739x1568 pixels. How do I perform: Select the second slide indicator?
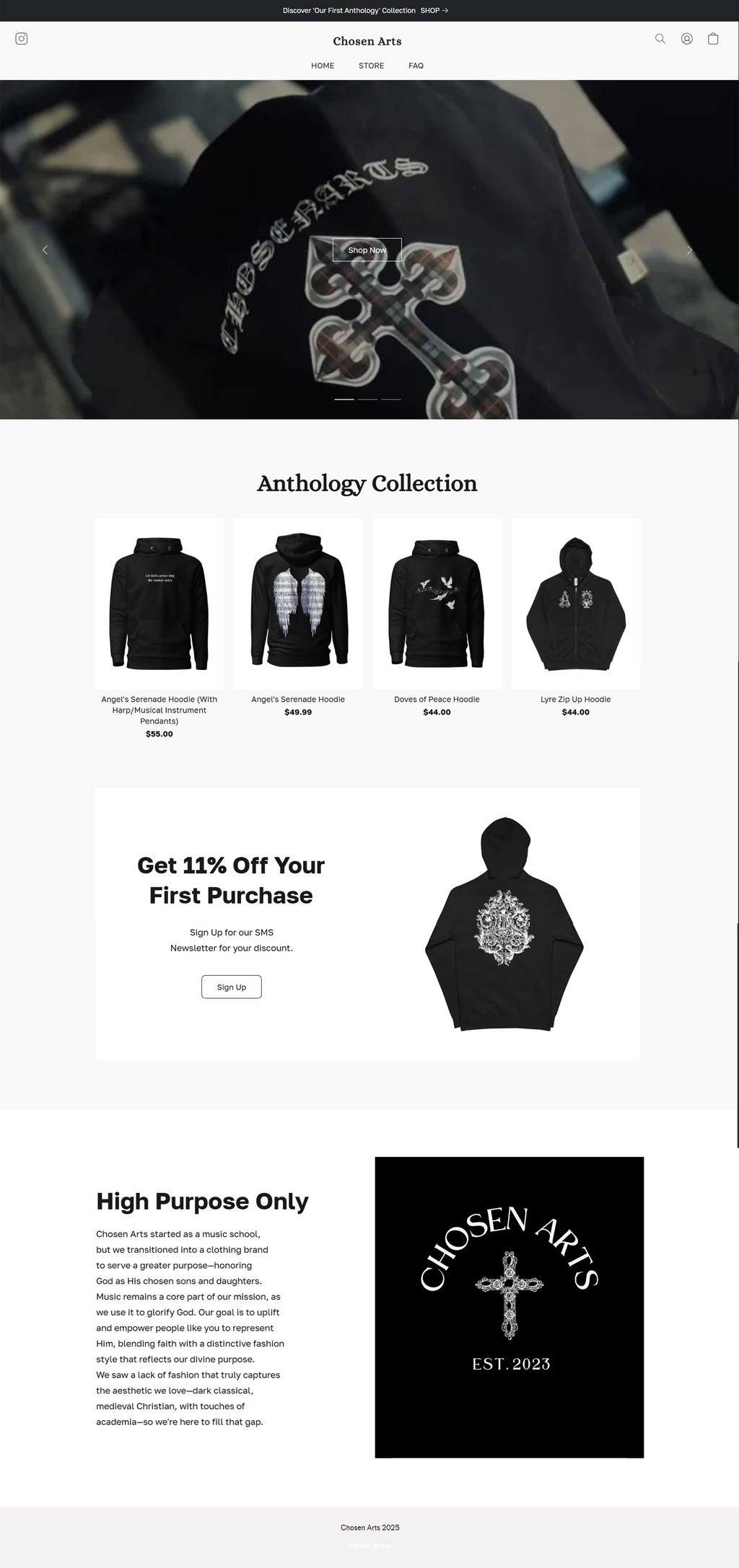[367, 399]
